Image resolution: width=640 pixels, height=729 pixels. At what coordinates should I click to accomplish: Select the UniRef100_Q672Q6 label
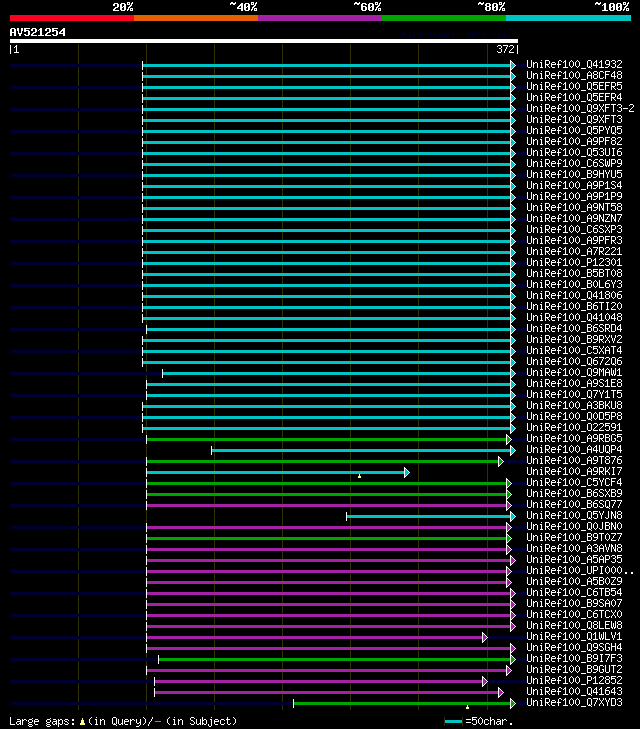pos(574,361)
